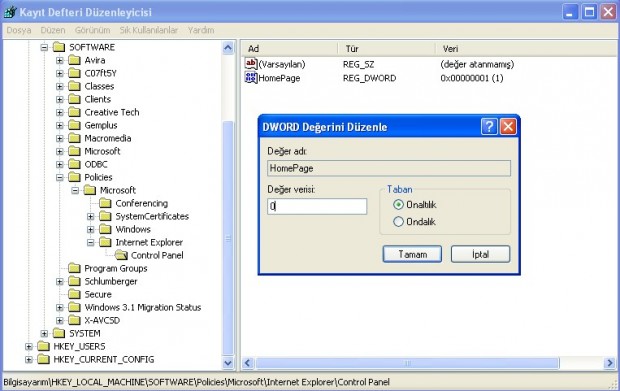This screenshot has height=391, width=620.
Task: Click the dialog's help question mark button
Action: tap(489, 127)
